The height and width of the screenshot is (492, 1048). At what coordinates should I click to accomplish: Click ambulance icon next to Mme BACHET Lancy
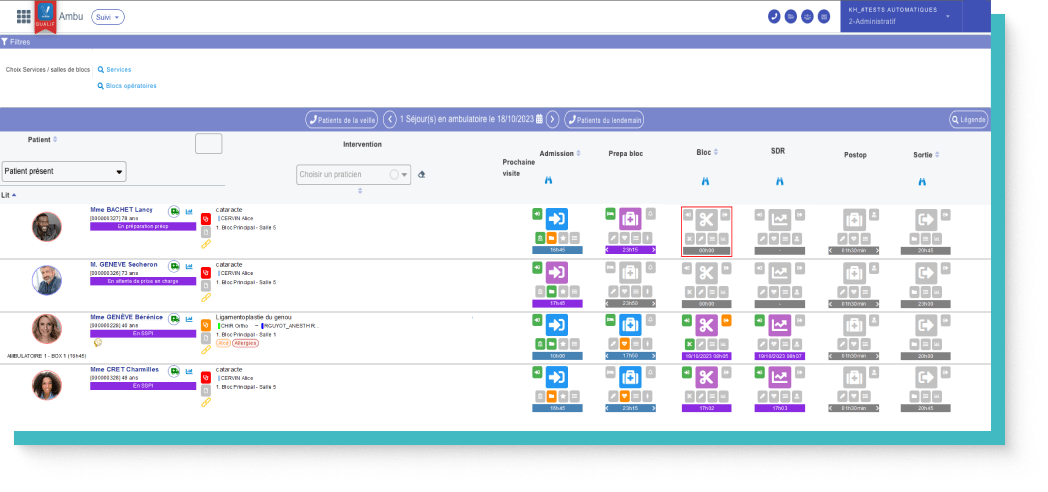[x=174, y=211]
